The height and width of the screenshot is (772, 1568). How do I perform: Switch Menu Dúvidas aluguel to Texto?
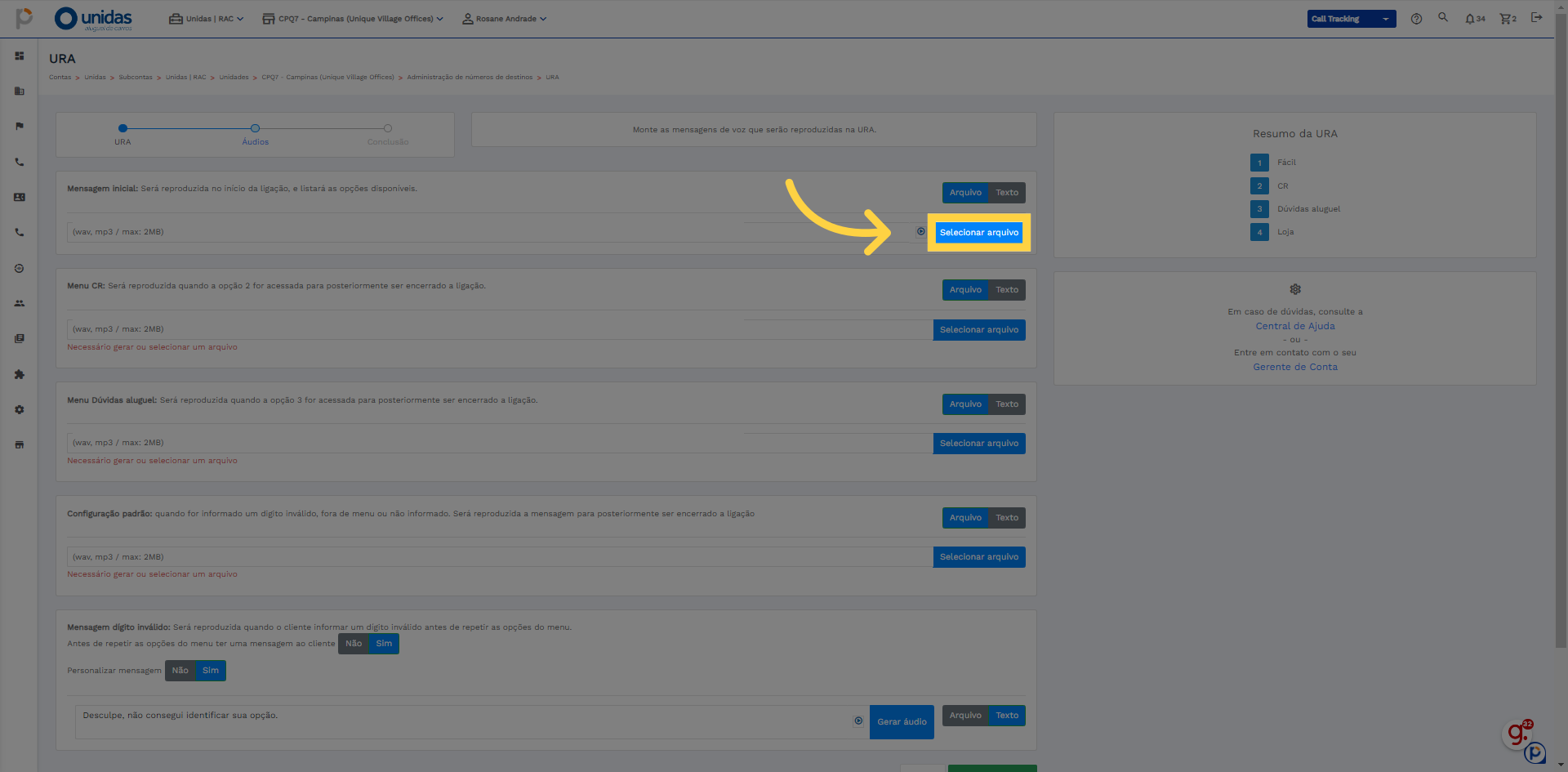coord(1007,404)
